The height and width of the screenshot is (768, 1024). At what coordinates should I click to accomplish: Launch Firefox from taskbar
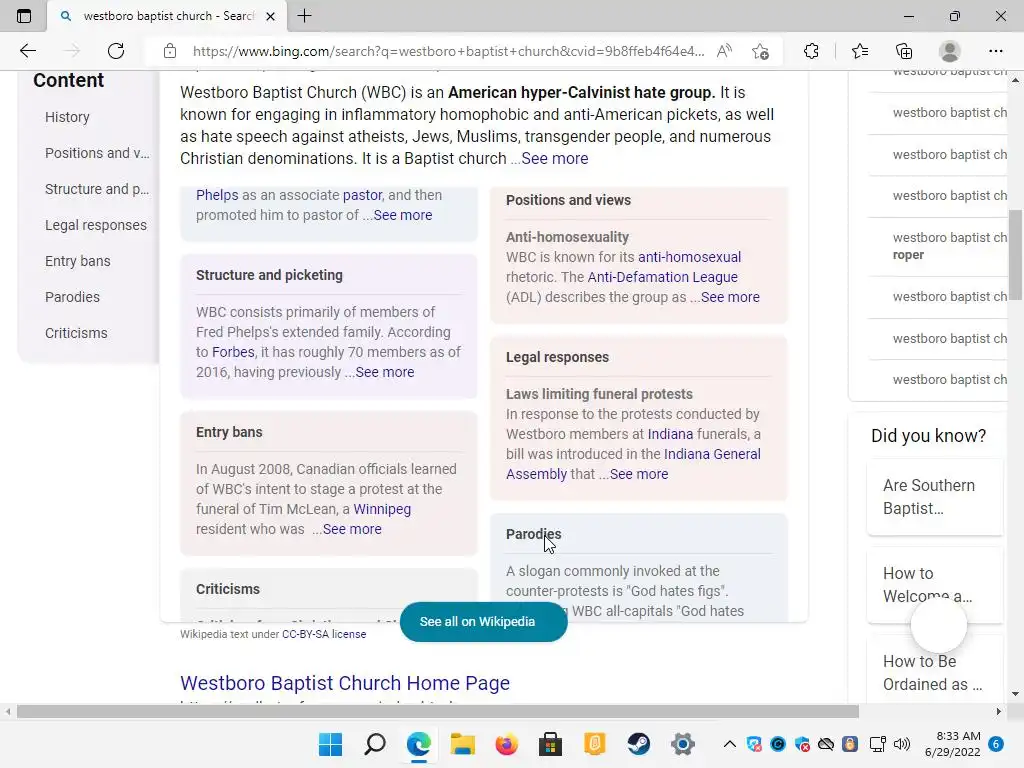click(x=506, y=744)
